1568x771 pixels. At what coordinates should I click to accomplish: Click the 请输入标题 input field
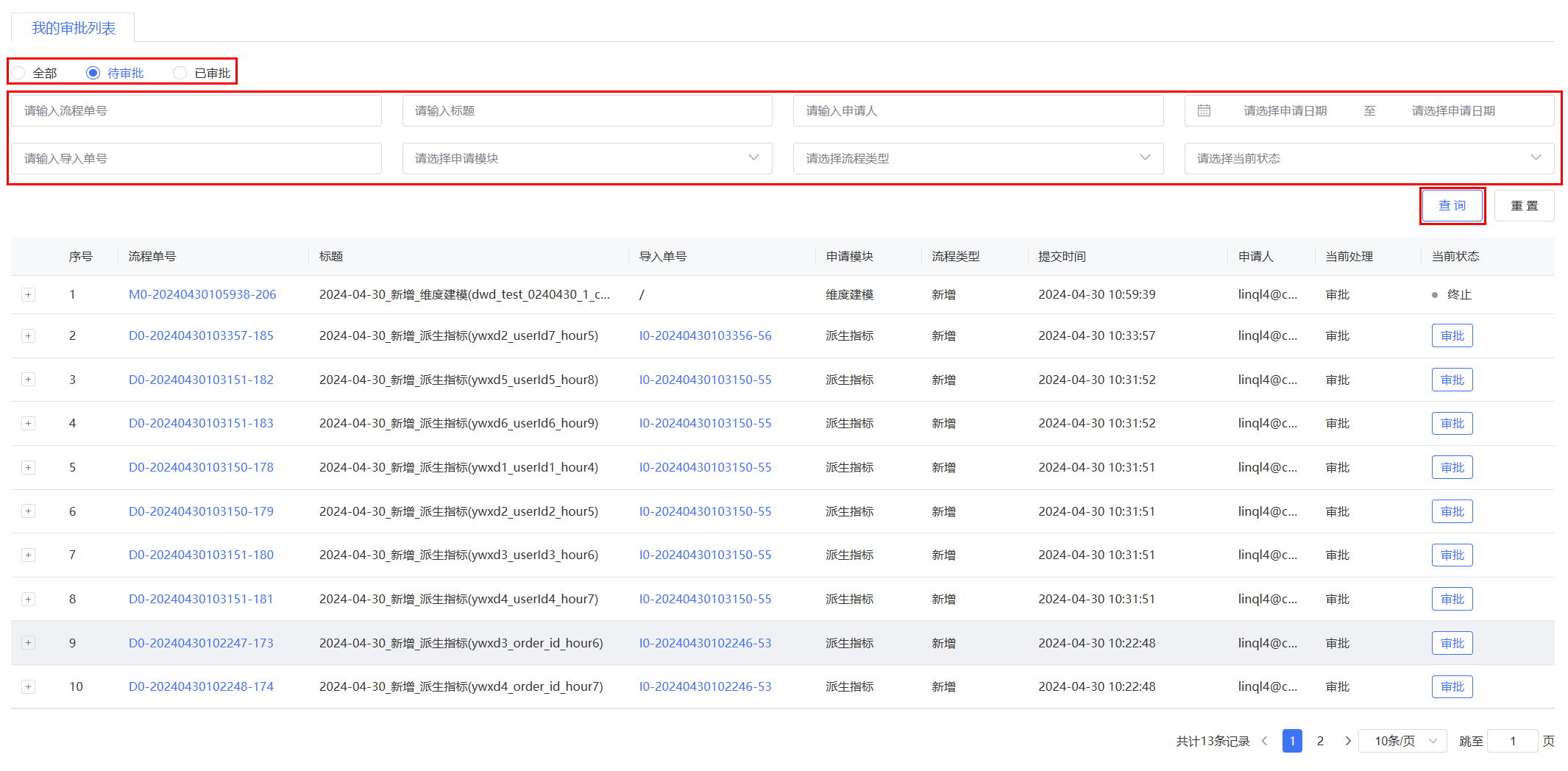(x=587, y=111)
